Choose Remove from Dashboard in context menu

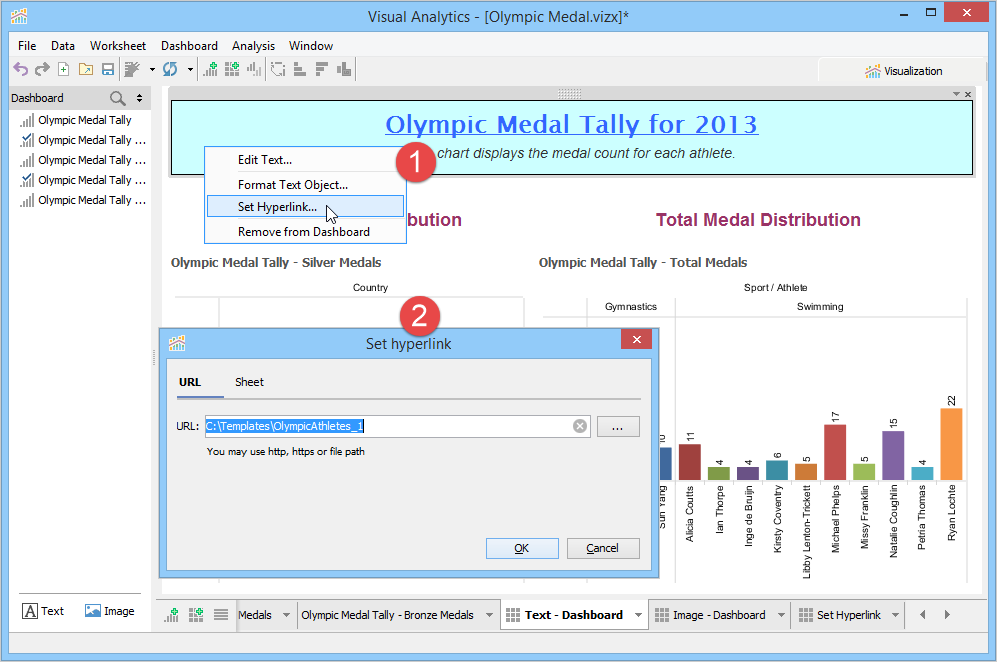(305, 232)
